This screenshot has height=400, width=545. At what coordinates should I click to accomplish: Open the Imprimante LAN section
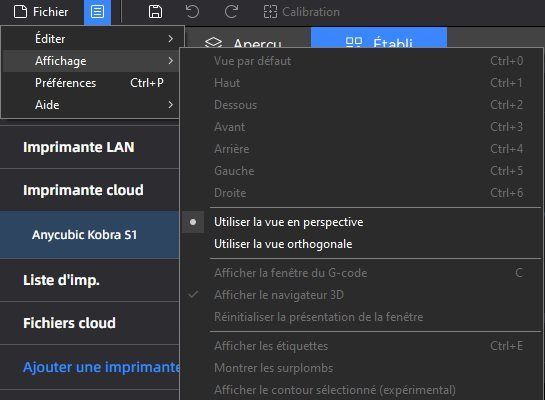click(90, 147)
